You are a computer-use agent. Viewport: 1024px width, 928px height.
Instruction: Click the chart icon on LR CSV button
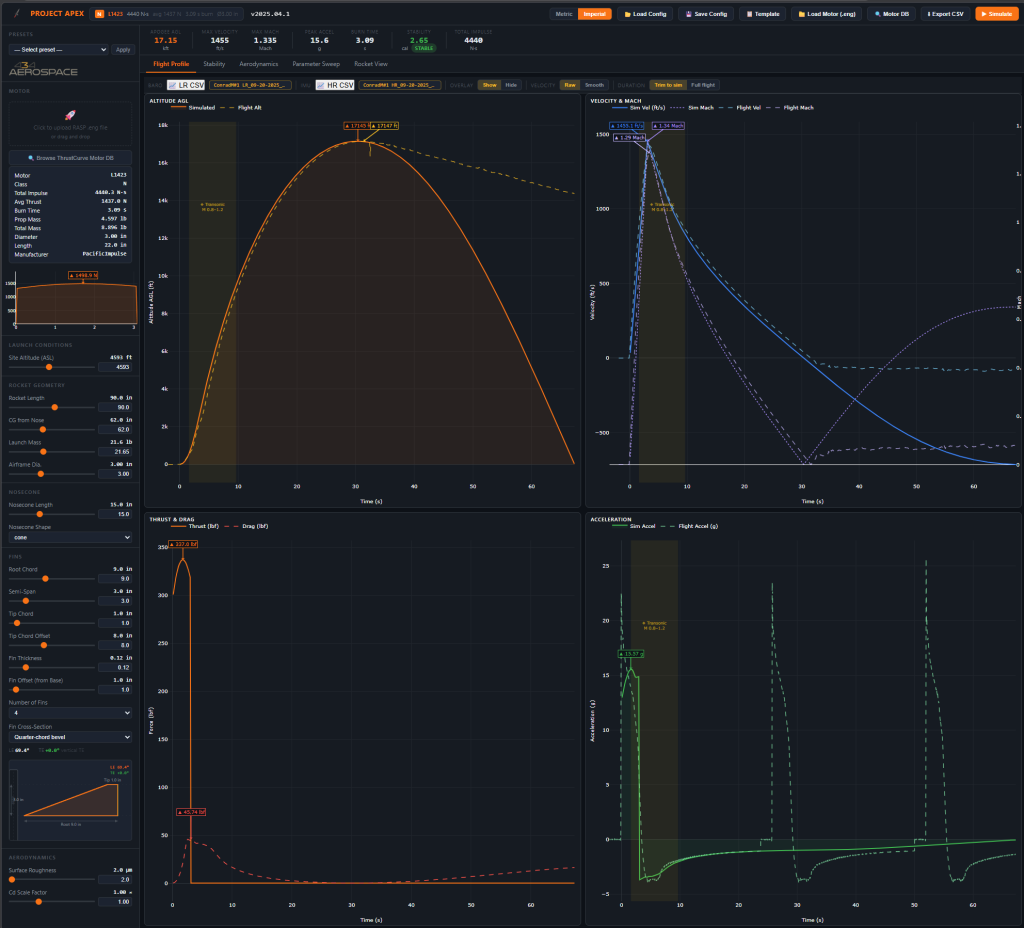click(172, 85)
